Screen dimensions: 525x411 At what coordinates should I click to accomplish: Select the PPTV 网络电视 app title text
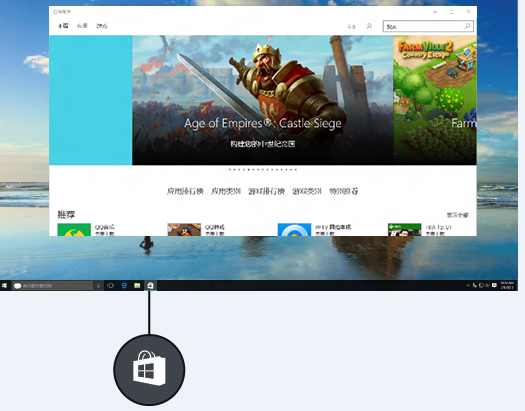333,227
